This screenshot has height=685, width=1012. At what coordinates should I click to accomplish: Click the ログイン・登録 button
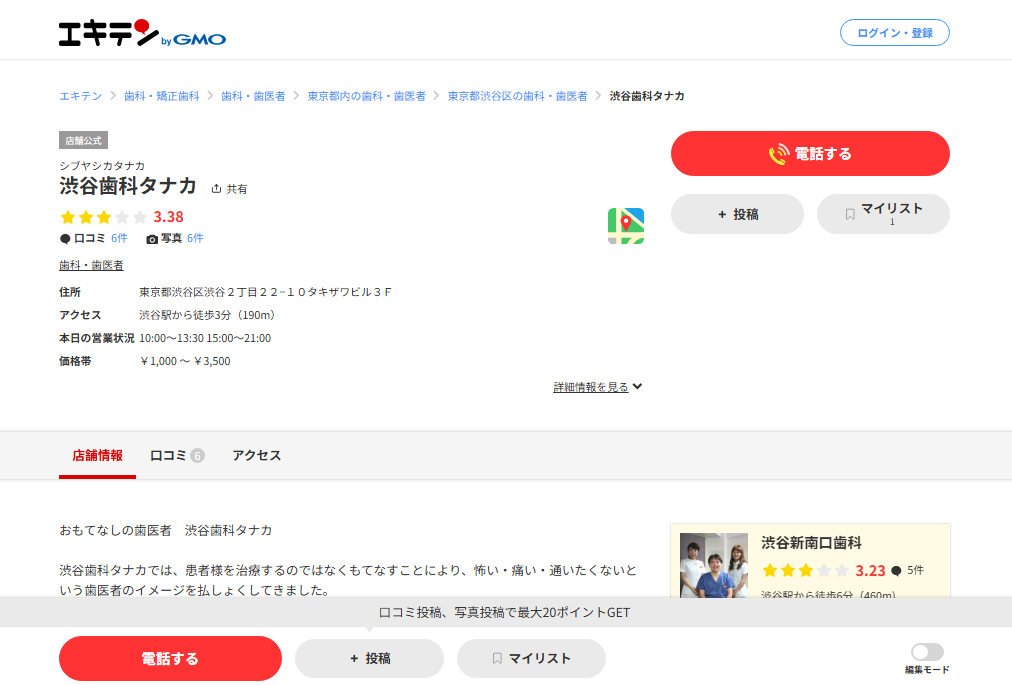click(x=895, y=33)
